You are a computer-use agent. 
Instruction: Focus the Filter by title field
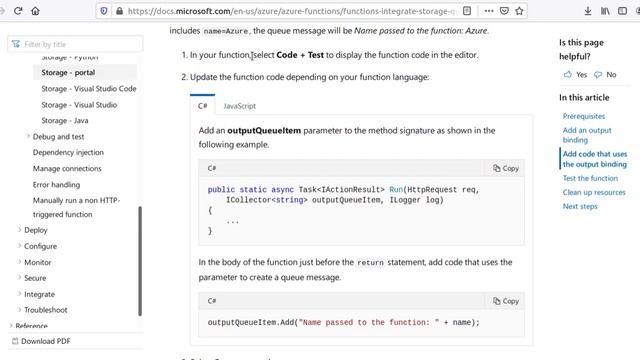point(75,44)
